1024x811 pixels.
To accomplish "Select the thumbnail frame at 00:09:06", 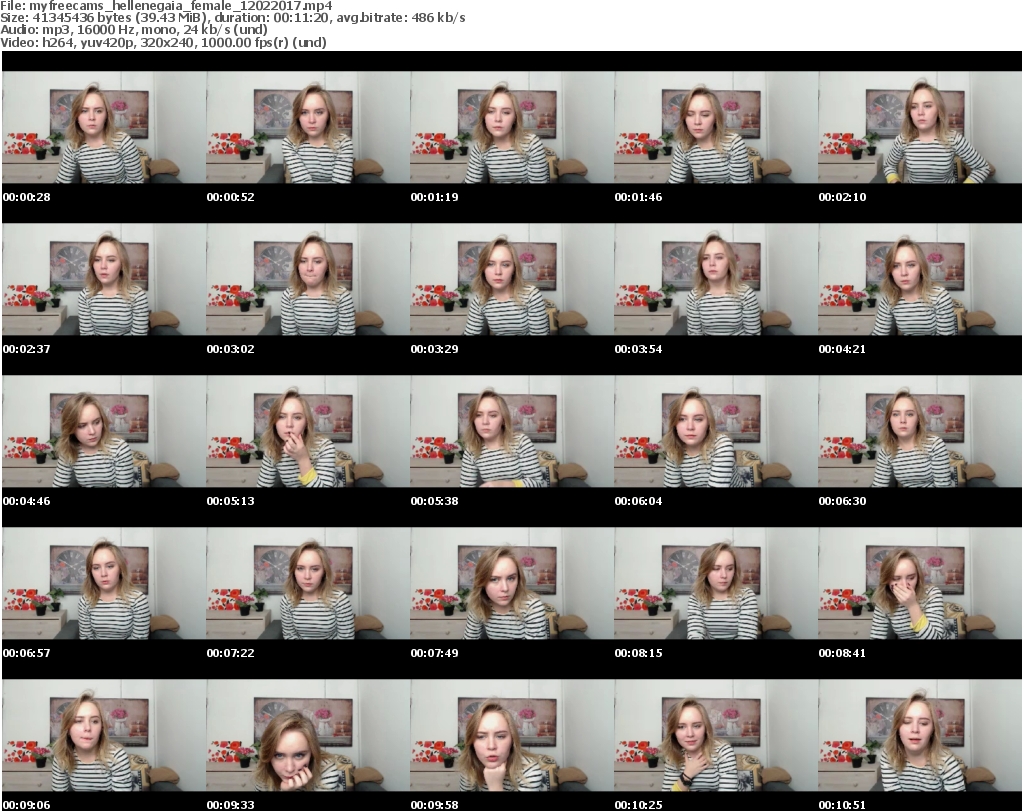I will coord(104,735).
